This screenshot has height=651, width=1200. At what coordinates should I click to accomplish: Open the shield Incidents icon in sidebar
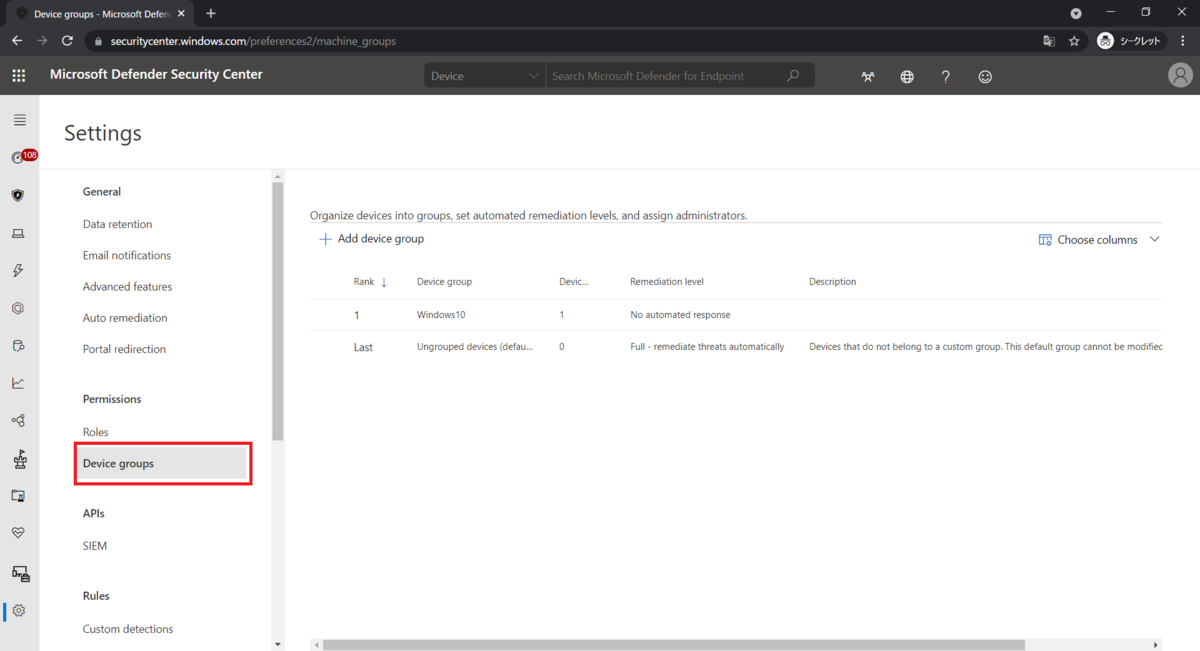(18, 195)
